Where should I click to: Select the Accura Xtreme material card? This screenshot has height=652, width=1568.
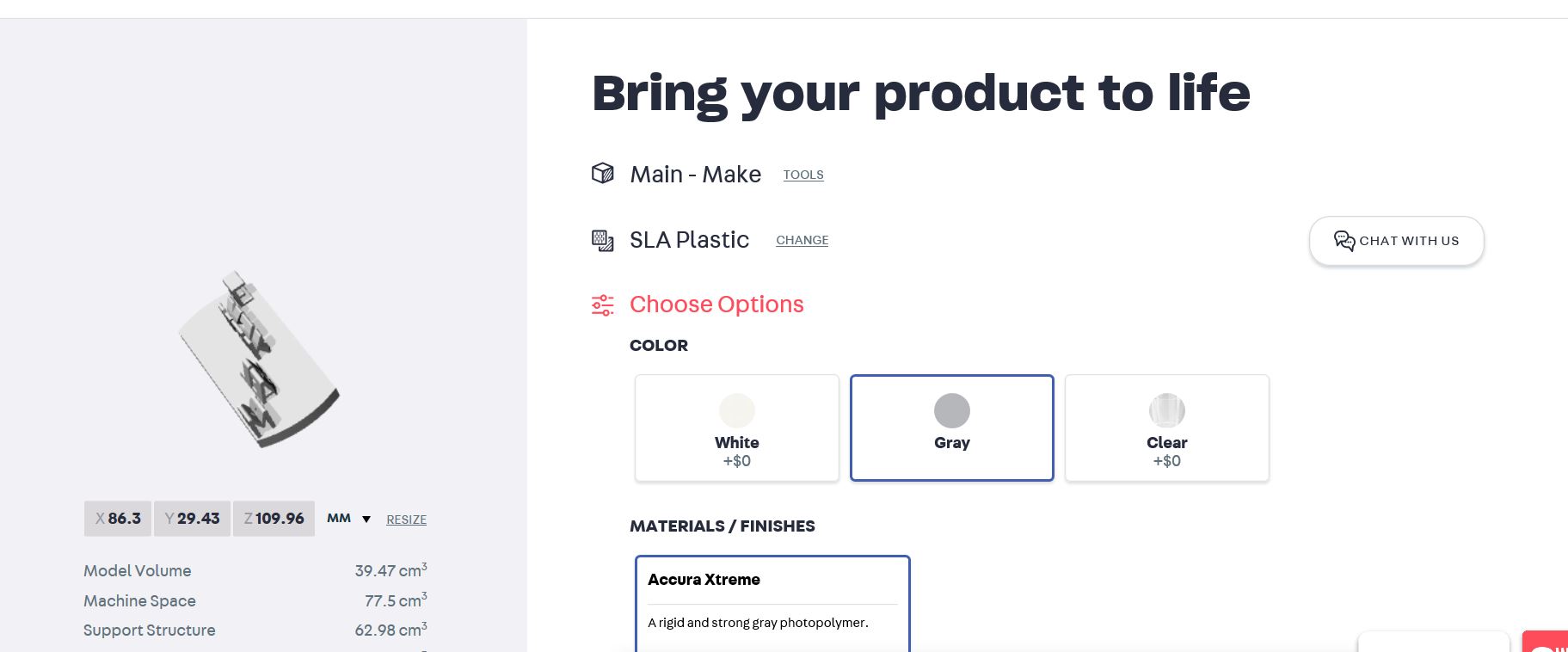pos(772,604)
